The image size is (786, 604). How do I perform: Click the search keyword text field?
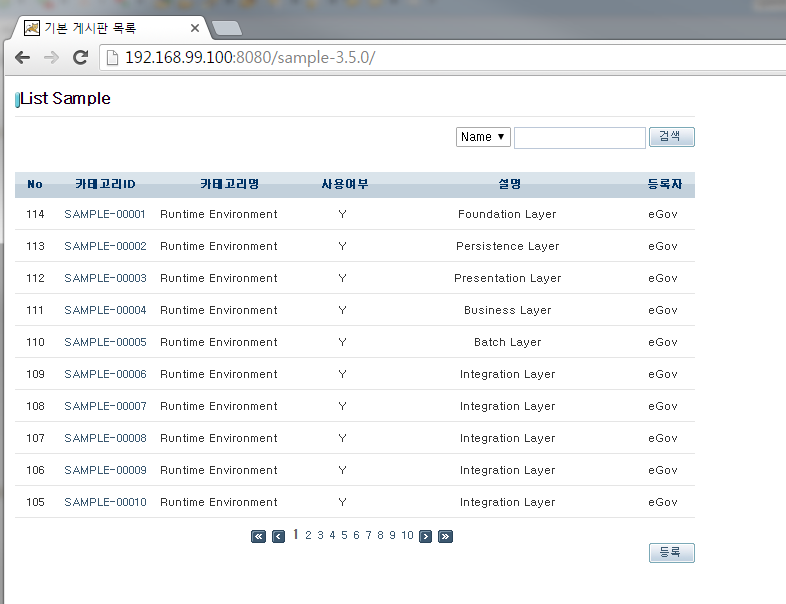[x=579, y=137]
